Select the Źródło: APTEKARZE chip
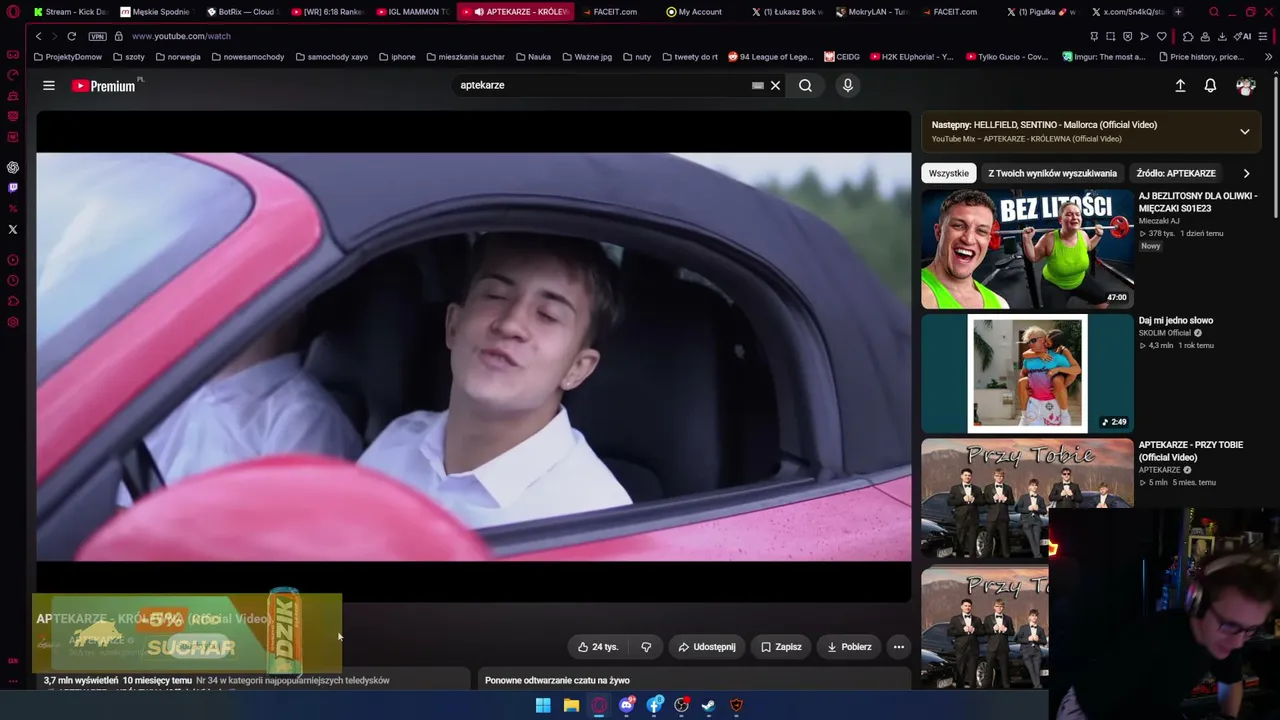The image size is (1280, 720). click(x=1176, y=174)
